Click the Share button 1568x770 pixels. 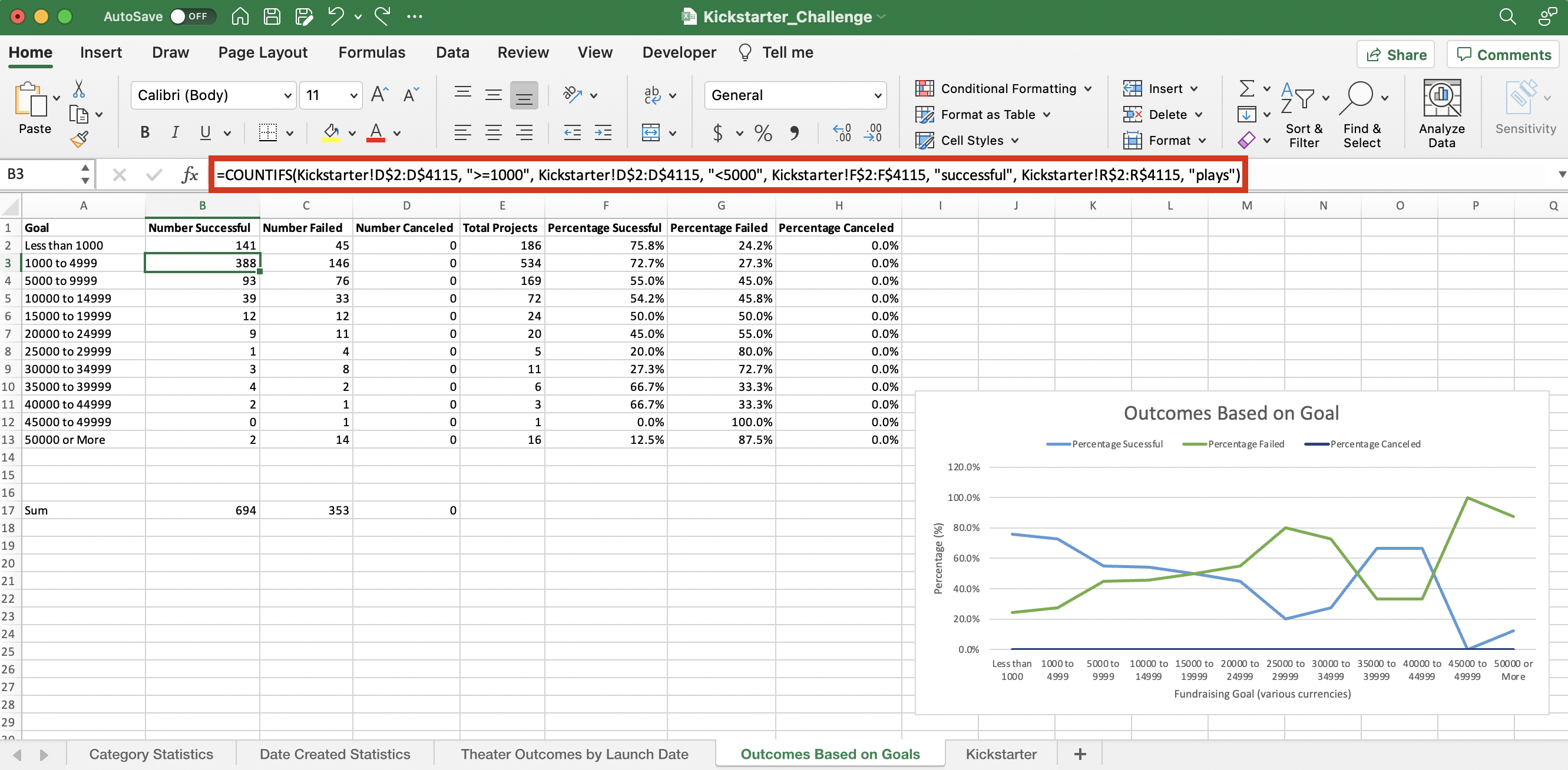1396,54
